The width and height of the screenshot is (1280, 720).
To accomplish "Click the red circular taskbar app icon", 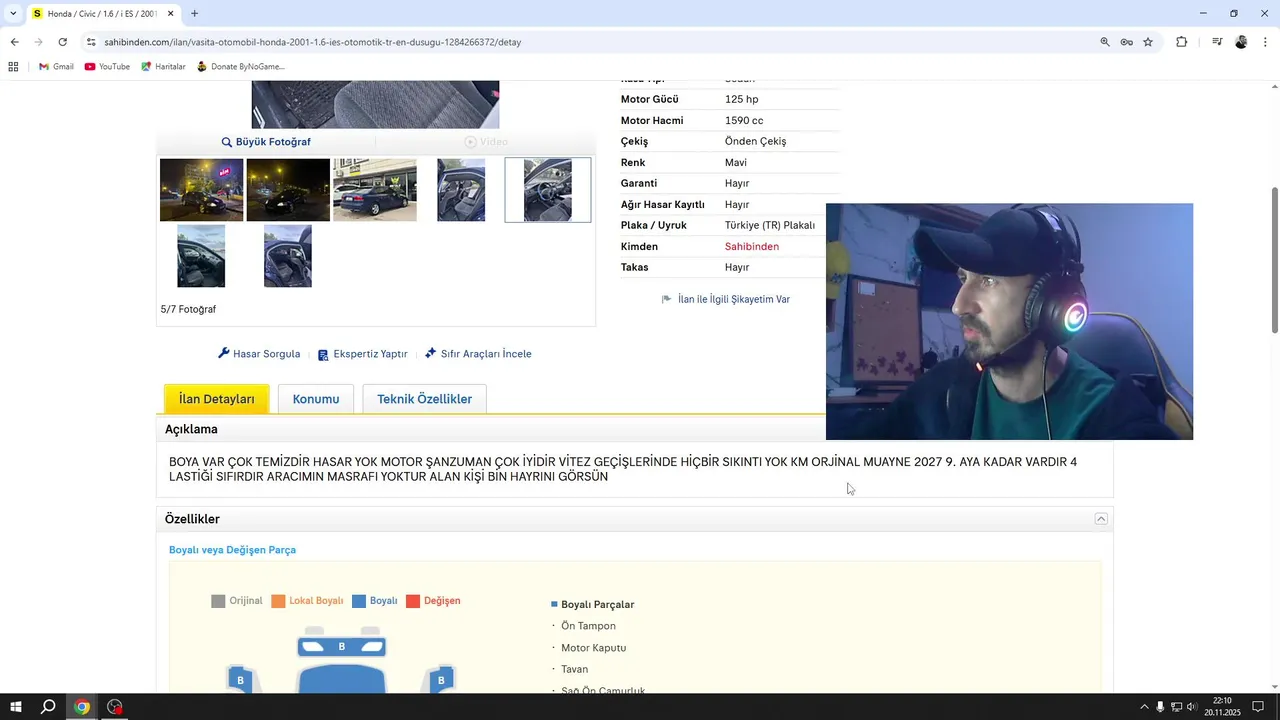I will (115, 707).
